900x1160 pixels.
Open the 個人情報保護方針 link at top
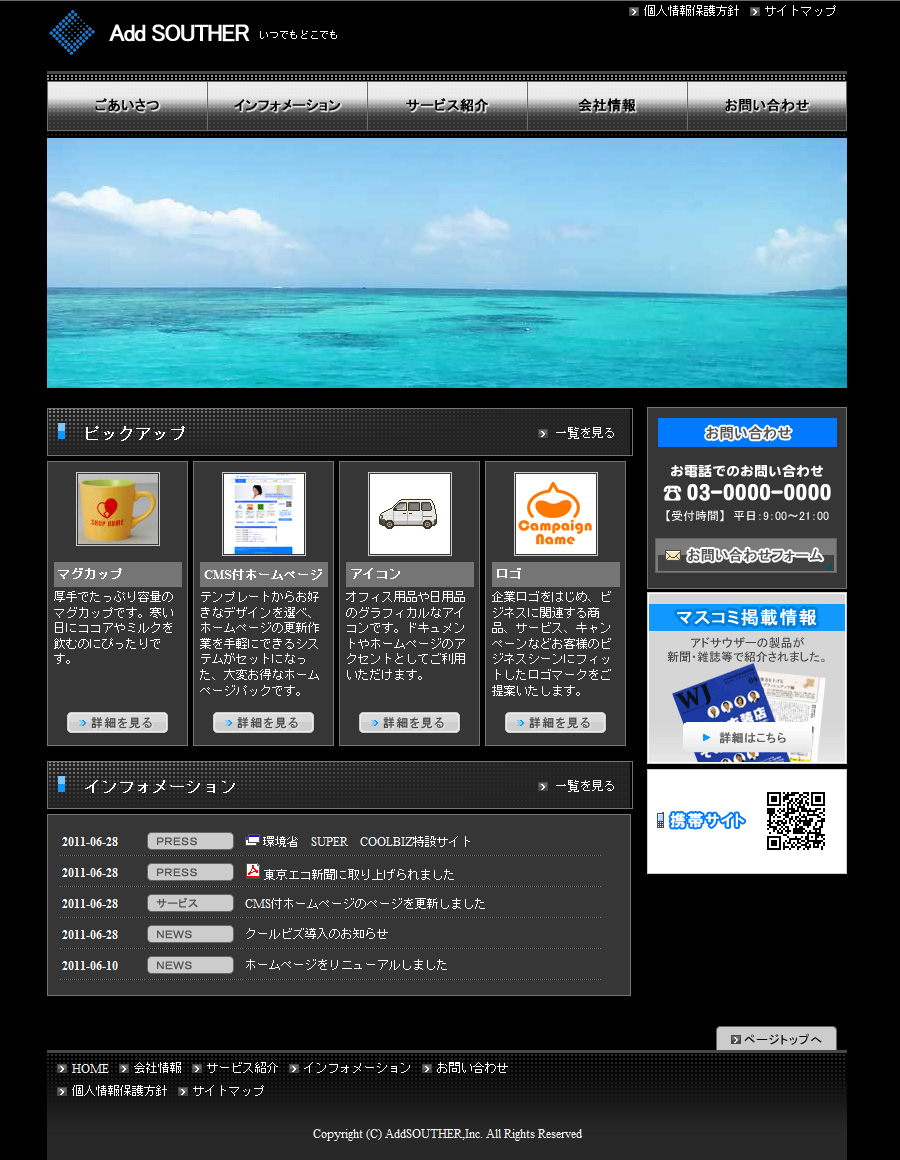pyautogui.click(x=692, y=11)
